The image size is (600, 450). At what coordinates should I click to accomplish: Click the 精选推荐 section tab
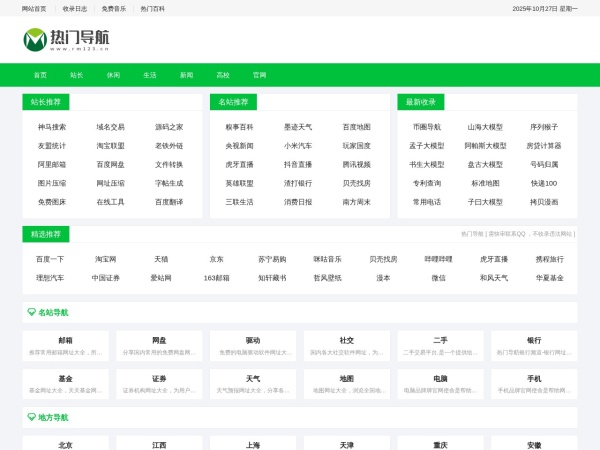46,234
